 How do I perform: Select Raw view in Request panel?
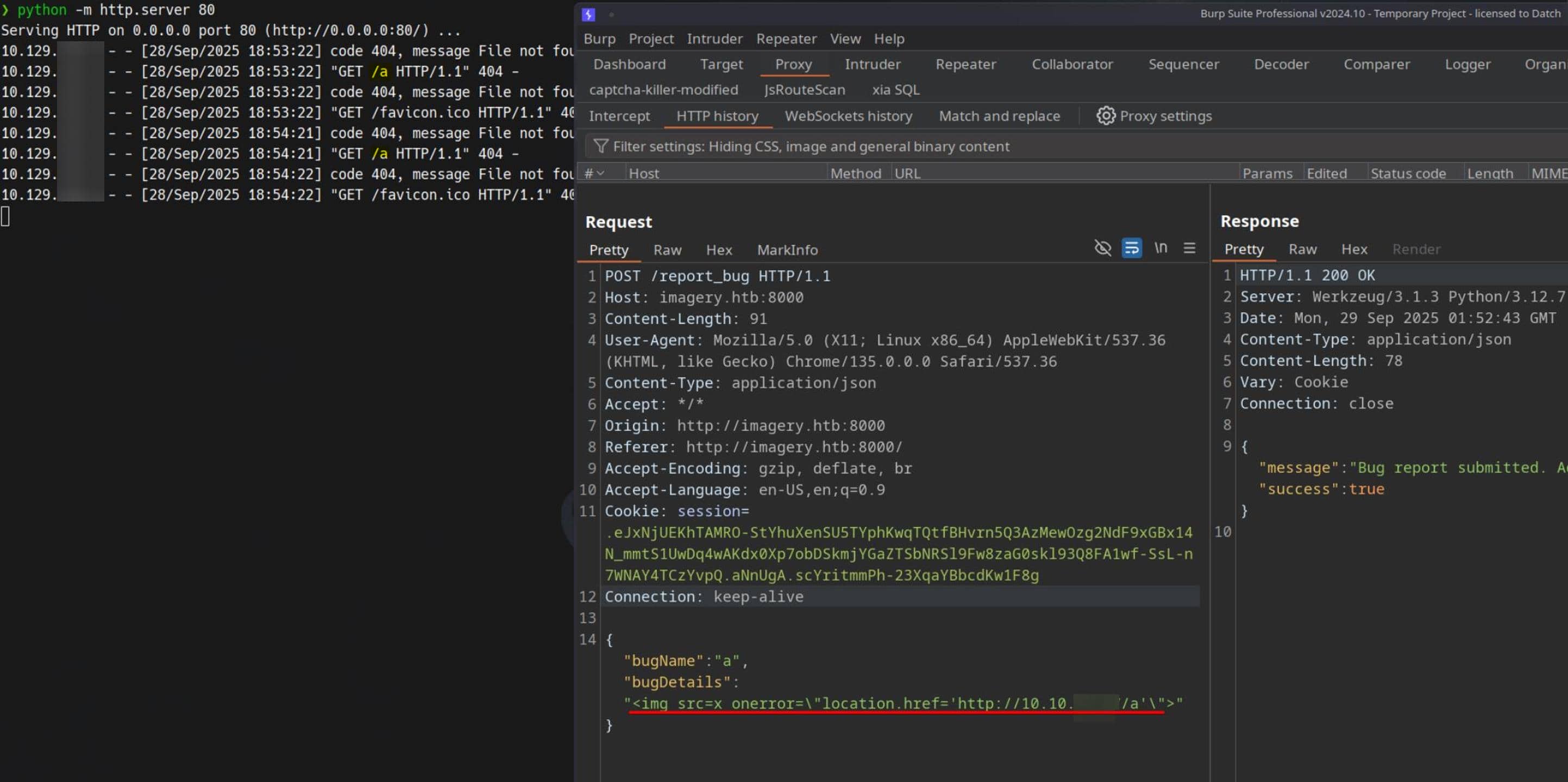(x=667, y=250)
